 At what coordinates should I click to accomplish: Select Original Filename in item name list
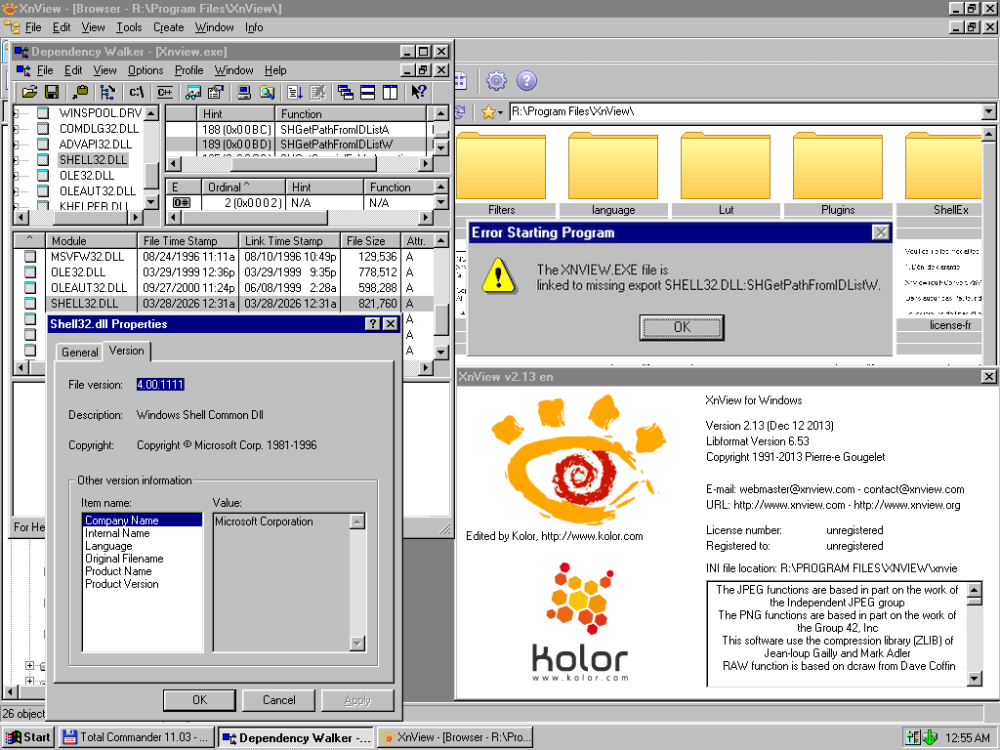coord(124,559)
